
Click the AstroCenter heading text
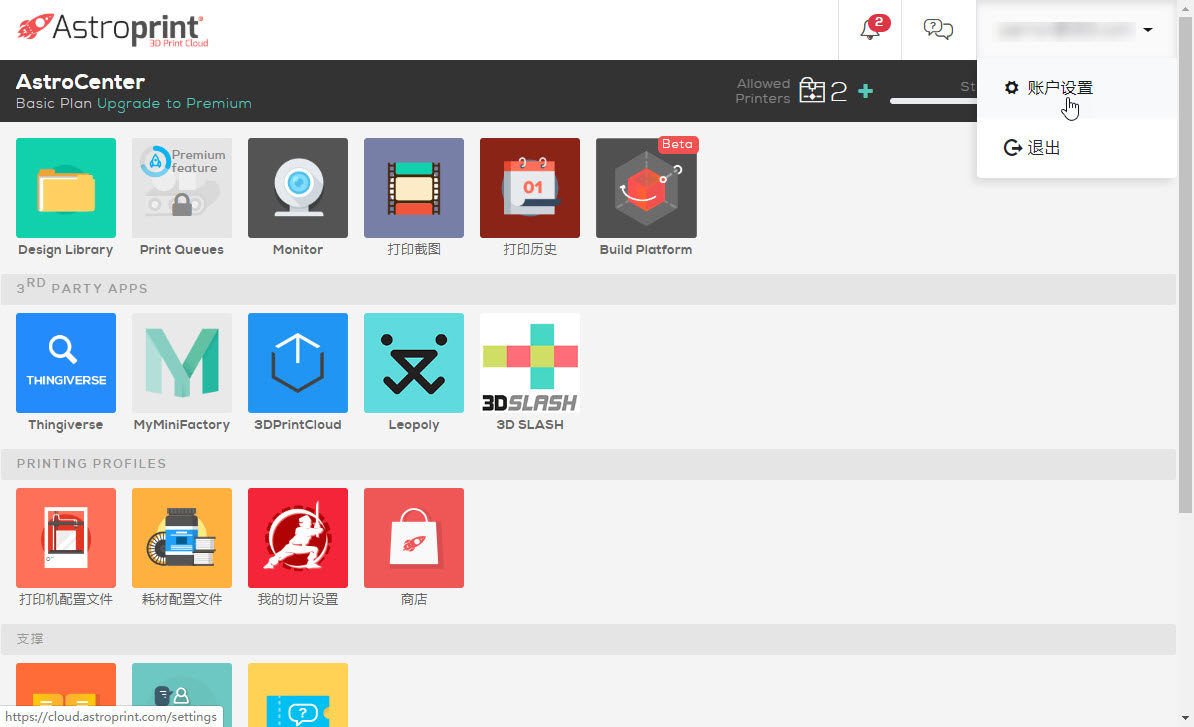tap(80, 81)
